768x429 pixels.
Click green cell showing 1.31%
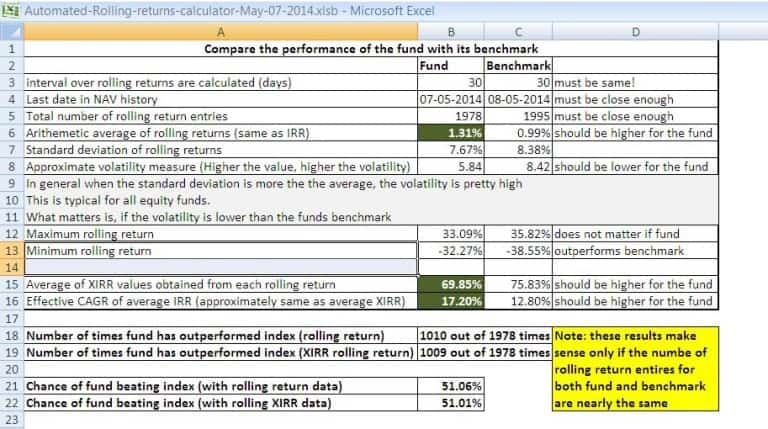451,133
